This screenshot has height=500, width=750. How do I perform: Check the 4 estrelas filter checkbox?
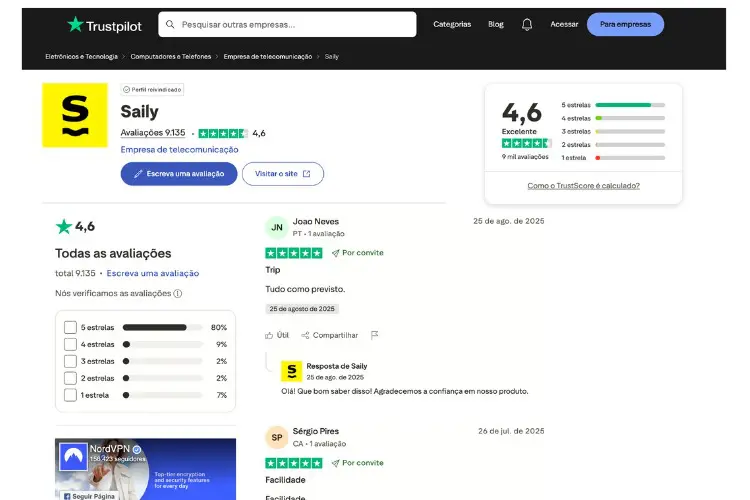click(x=70, y=344)
